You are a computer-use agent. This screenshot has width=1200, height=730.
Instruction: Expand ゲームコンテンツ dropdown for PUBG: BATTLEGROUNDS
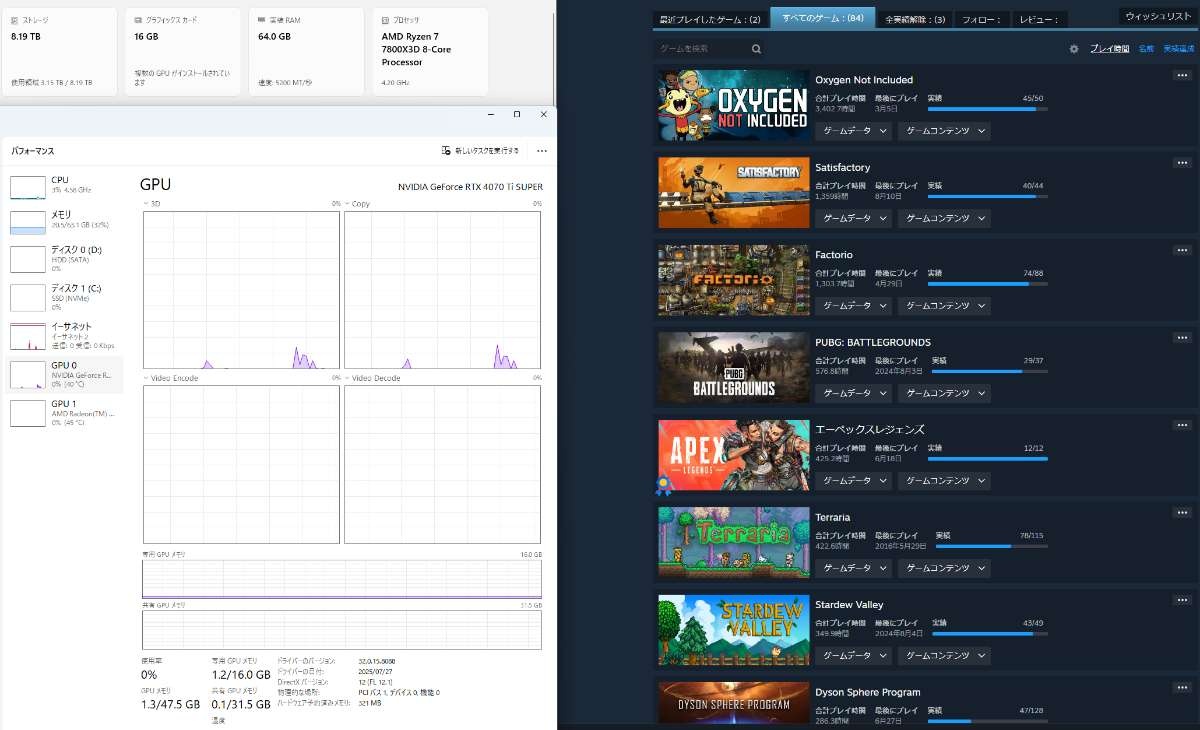[x=944, y=393]
